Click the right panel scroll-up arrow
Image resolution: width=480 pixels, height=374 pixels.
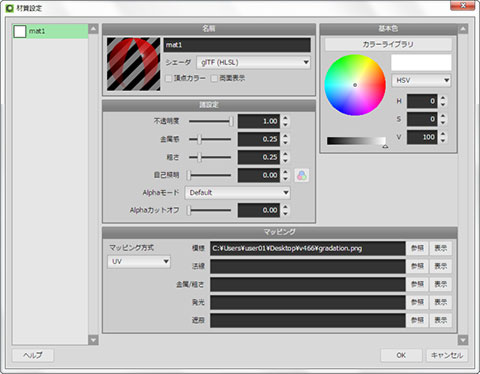[463, 29]
